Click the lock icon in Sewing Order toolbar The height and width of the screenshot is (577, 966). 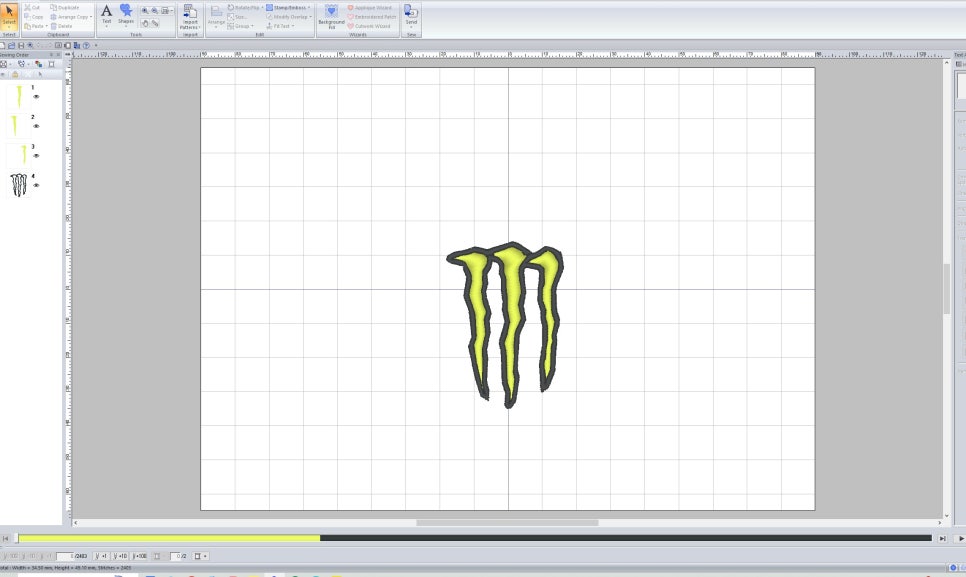[15, 75]
